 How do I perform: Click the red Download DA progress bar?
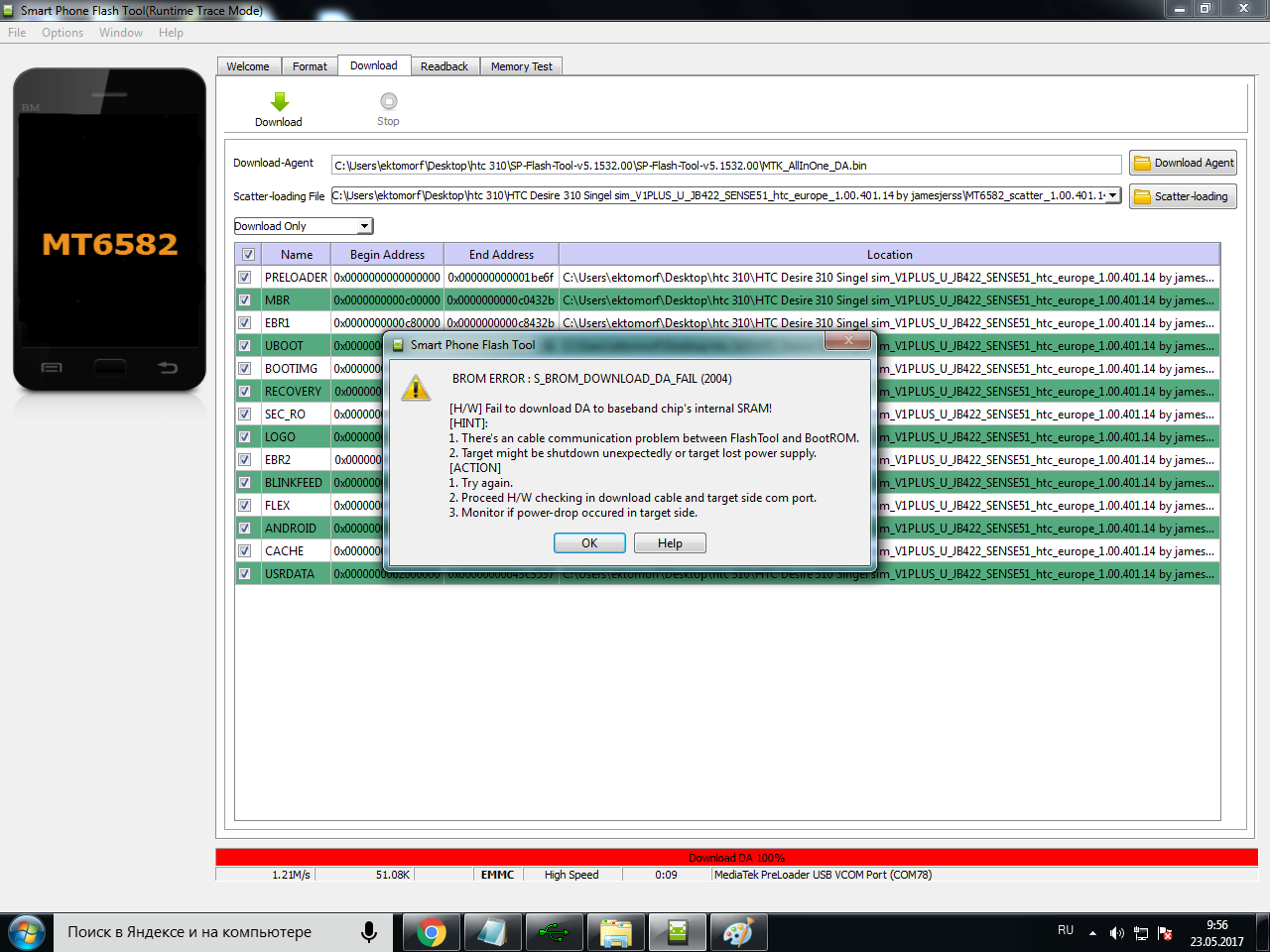click(736, 858)
